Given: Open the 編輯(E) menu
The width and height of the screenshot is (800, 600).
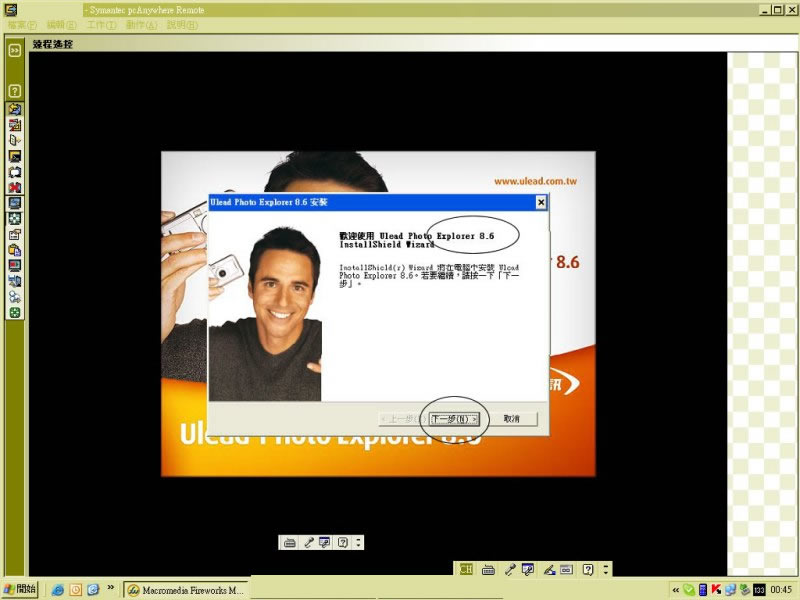Looking at the screenshot, I should 61,25.
